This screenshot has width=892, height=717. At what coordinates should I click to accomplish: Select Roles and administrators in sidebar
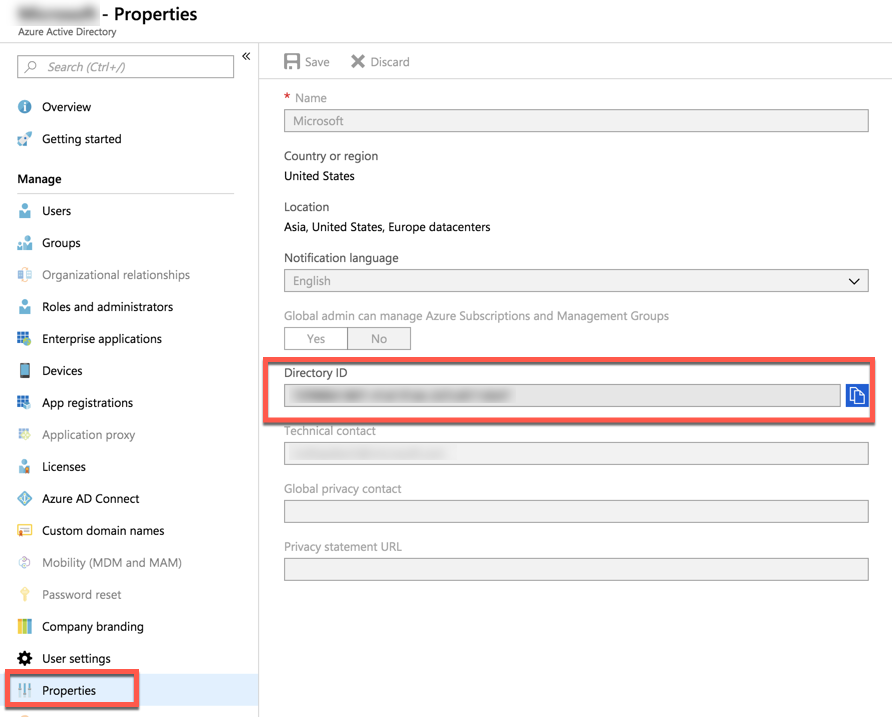pos(107,307)
